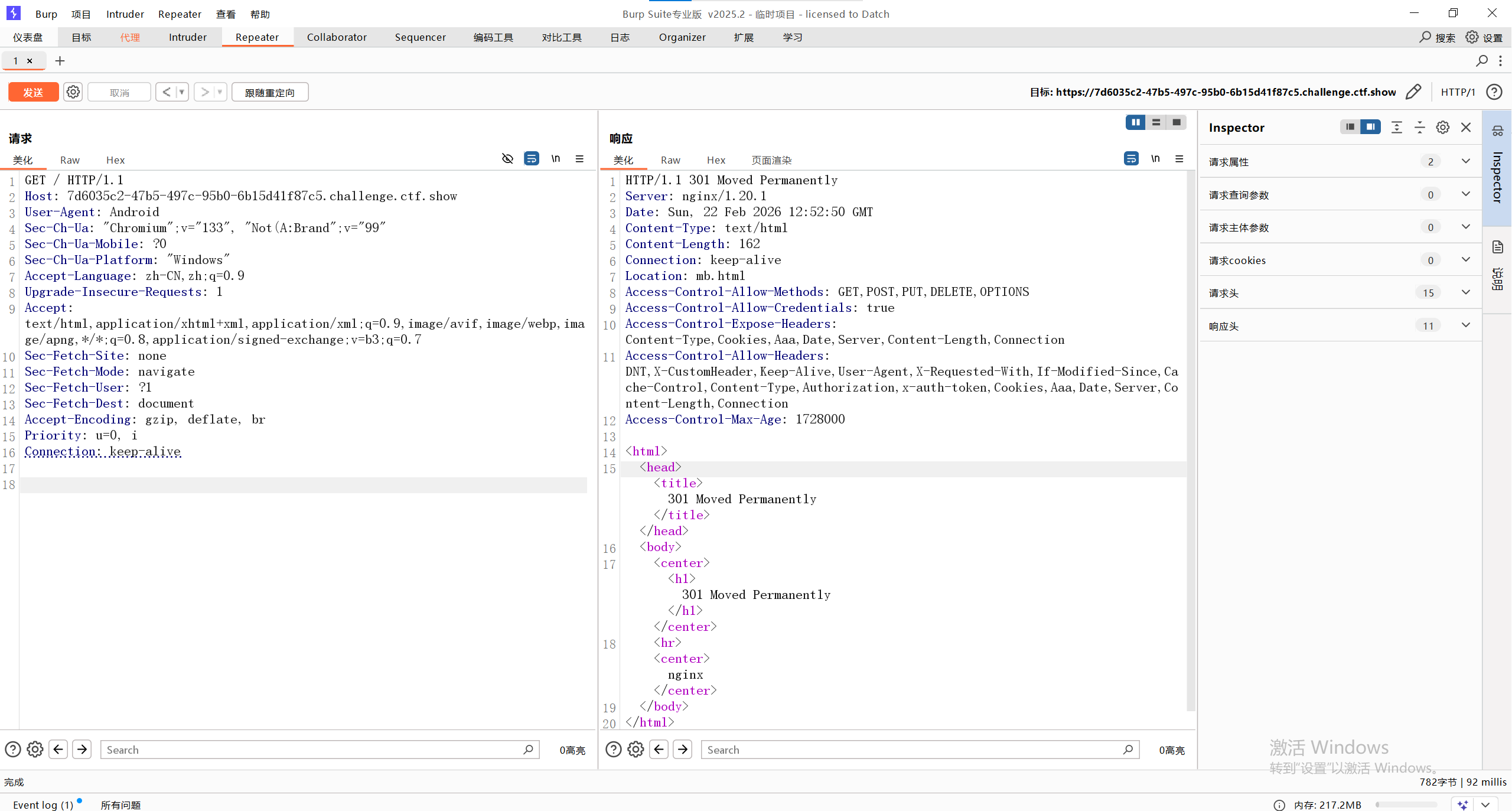Click the orange 发送 send button

click(33, 92)
